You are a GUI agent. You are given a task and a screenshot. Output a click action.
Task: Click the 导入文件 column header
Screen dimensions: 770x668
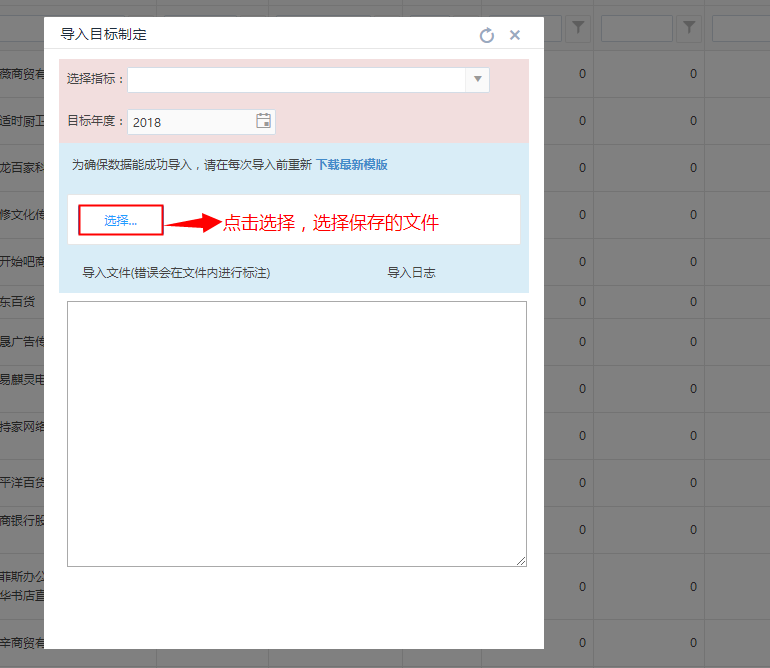(176, 272)
